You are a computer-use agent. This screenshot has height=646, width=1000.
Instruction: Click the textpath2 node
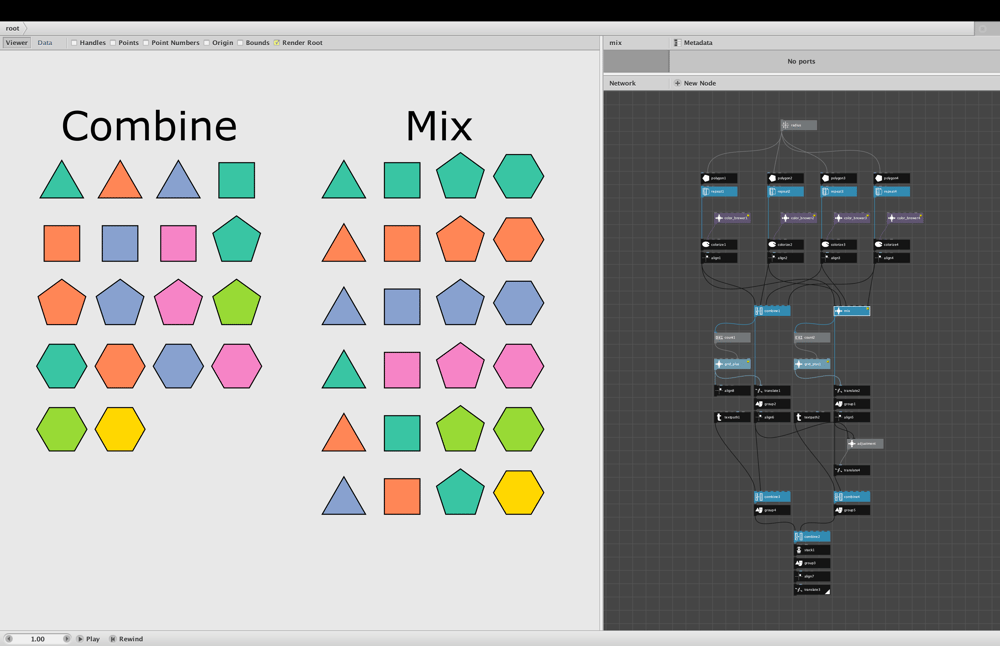(x=812, y=417)
